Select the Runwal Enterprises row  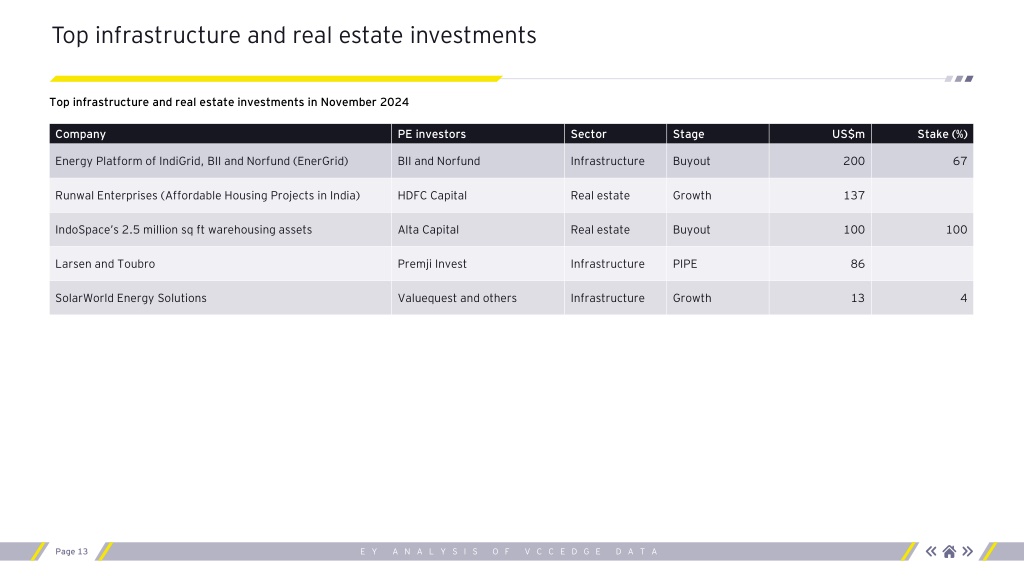coord(511,195)
